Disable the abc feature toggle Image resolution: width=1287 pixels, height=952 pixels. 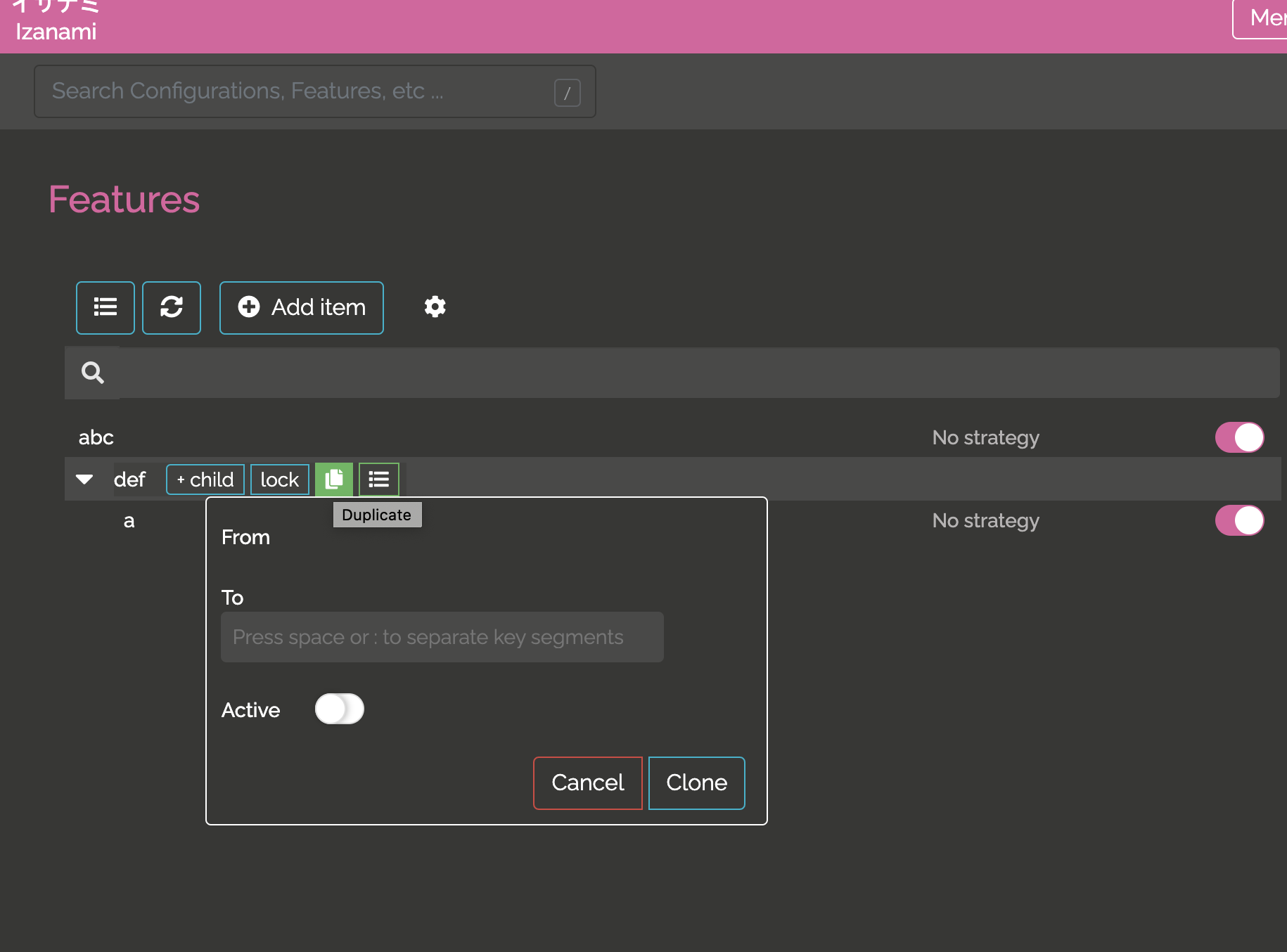pos(1239,437)
